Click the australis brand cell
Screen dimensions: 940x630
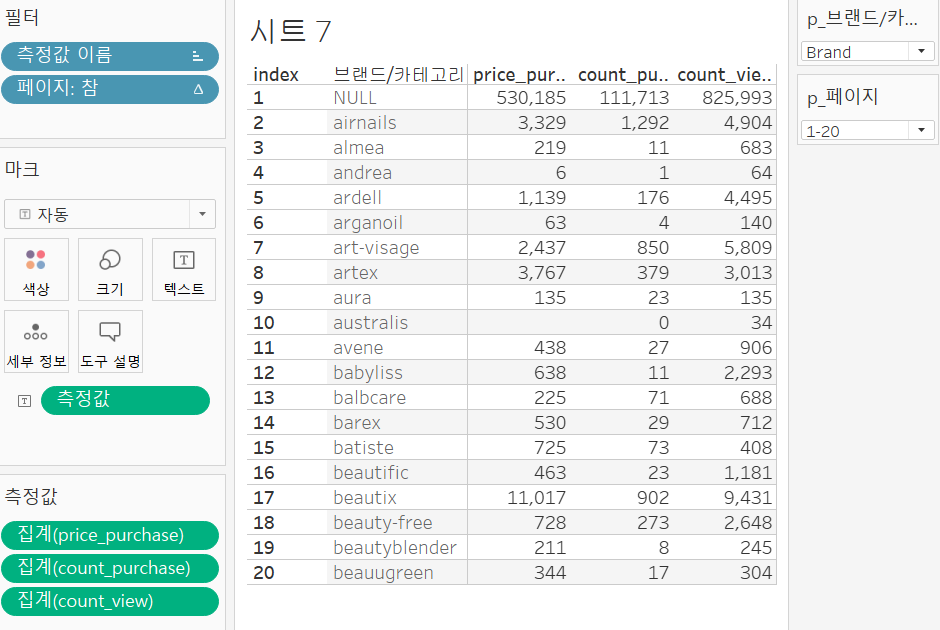pos(370,322)
